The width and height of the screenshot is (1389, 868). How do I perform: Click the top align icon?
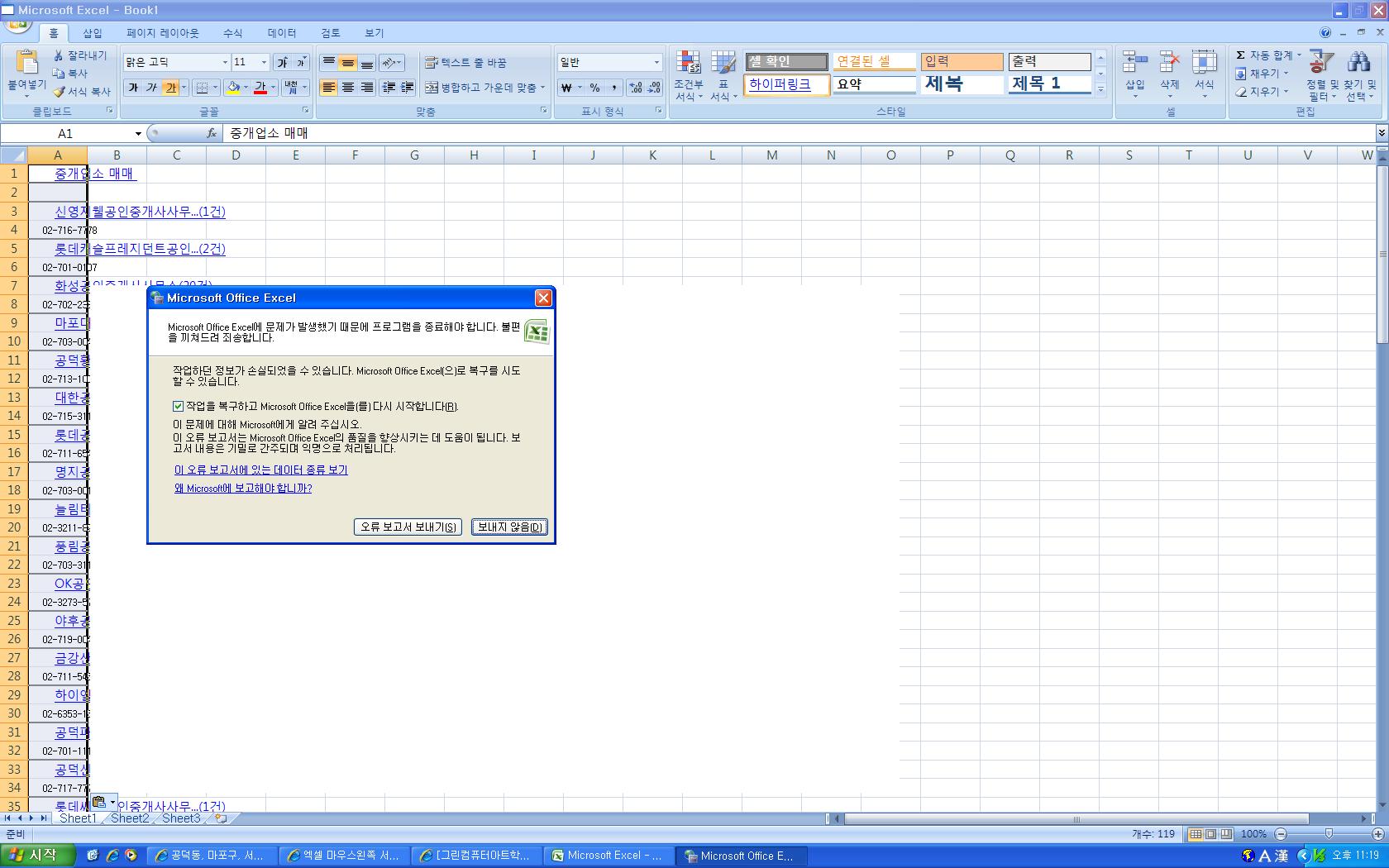328,62
